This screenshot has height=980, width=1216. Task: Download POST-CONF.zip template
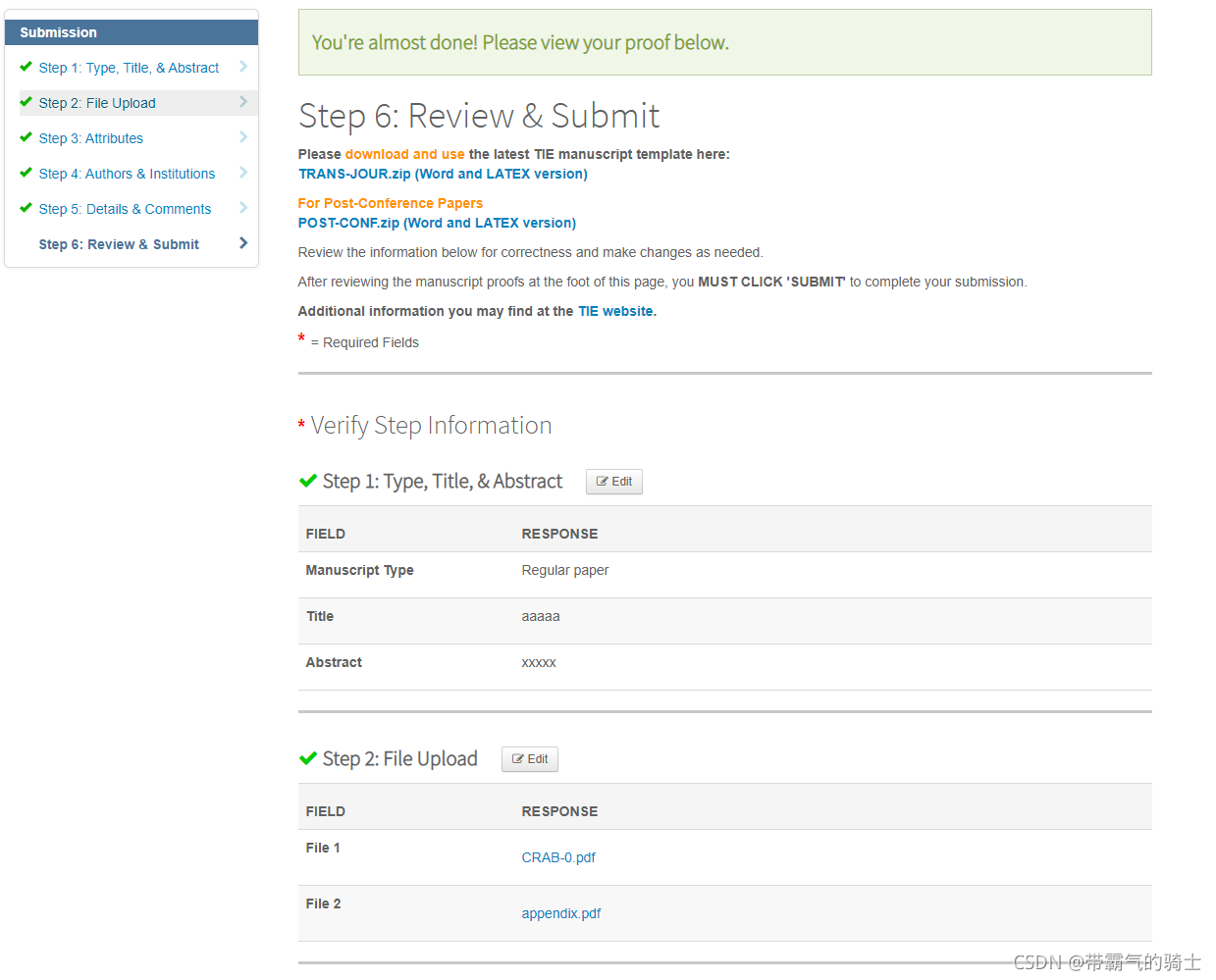[437, 223]
